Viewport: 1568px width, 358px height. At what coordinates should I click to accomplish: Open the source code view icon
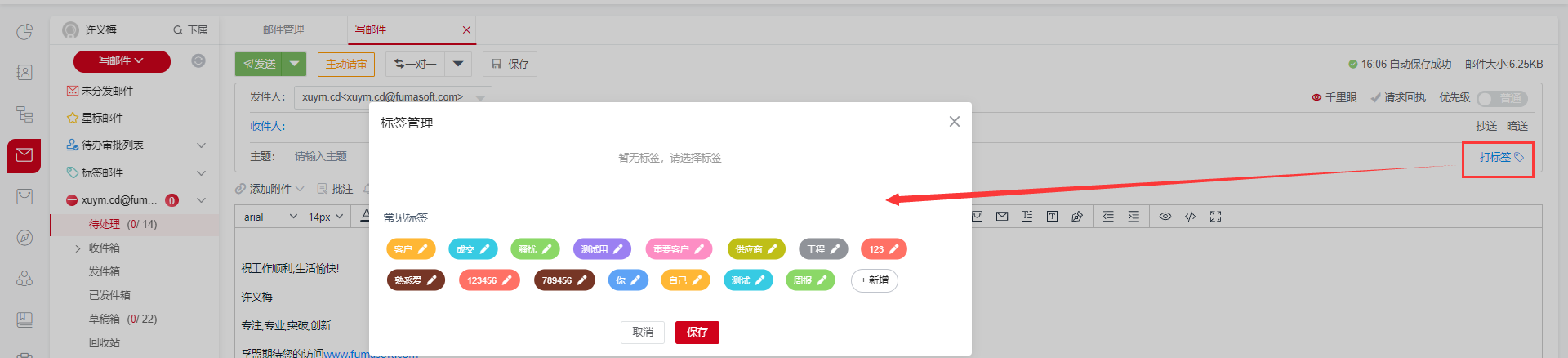click(1190, 217)
